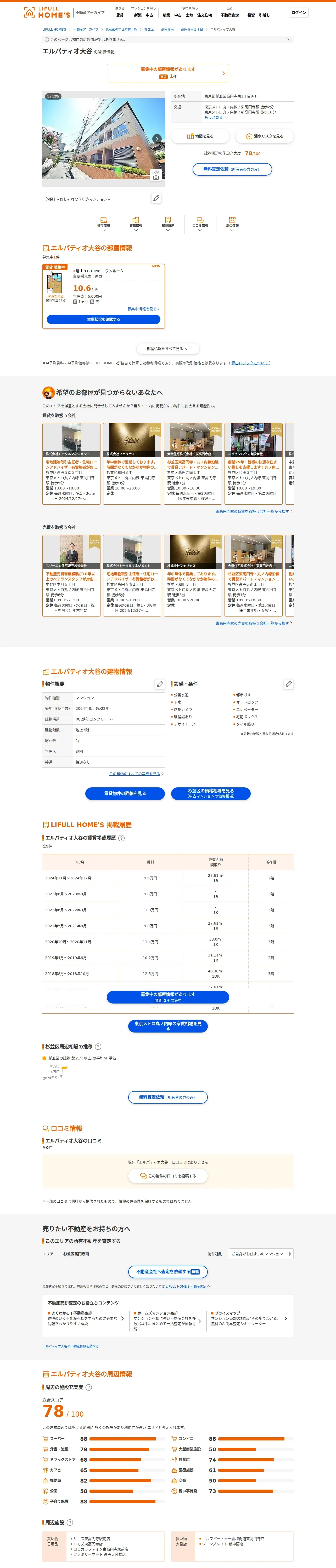The height and width of the screenshot is (1568, 336).
Task: Click the ログイン button
Action: coord(299,12)
